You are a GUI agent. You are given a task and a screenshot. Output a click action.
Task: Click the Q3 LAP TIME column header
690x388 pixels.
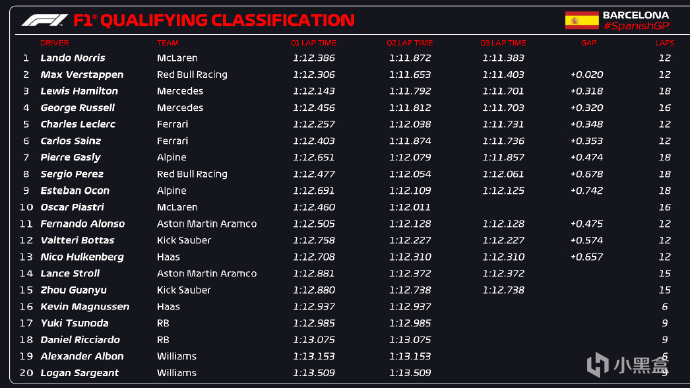[503, 43]
